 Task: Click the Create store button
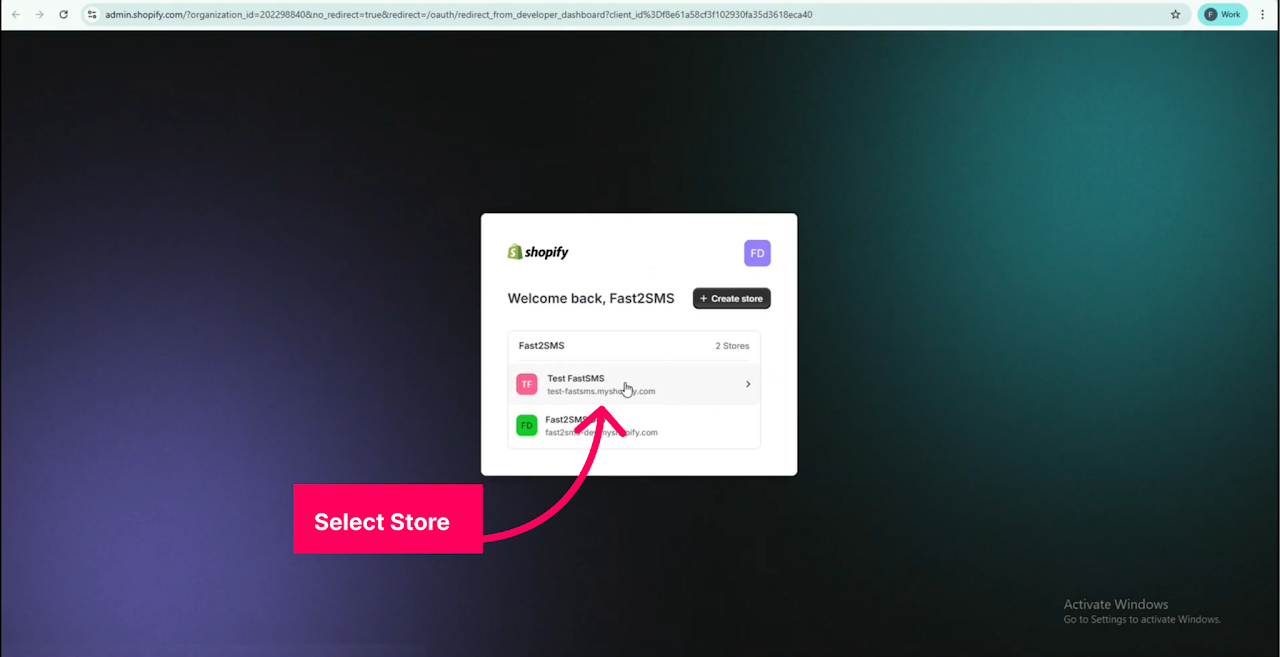click(731, 298)
